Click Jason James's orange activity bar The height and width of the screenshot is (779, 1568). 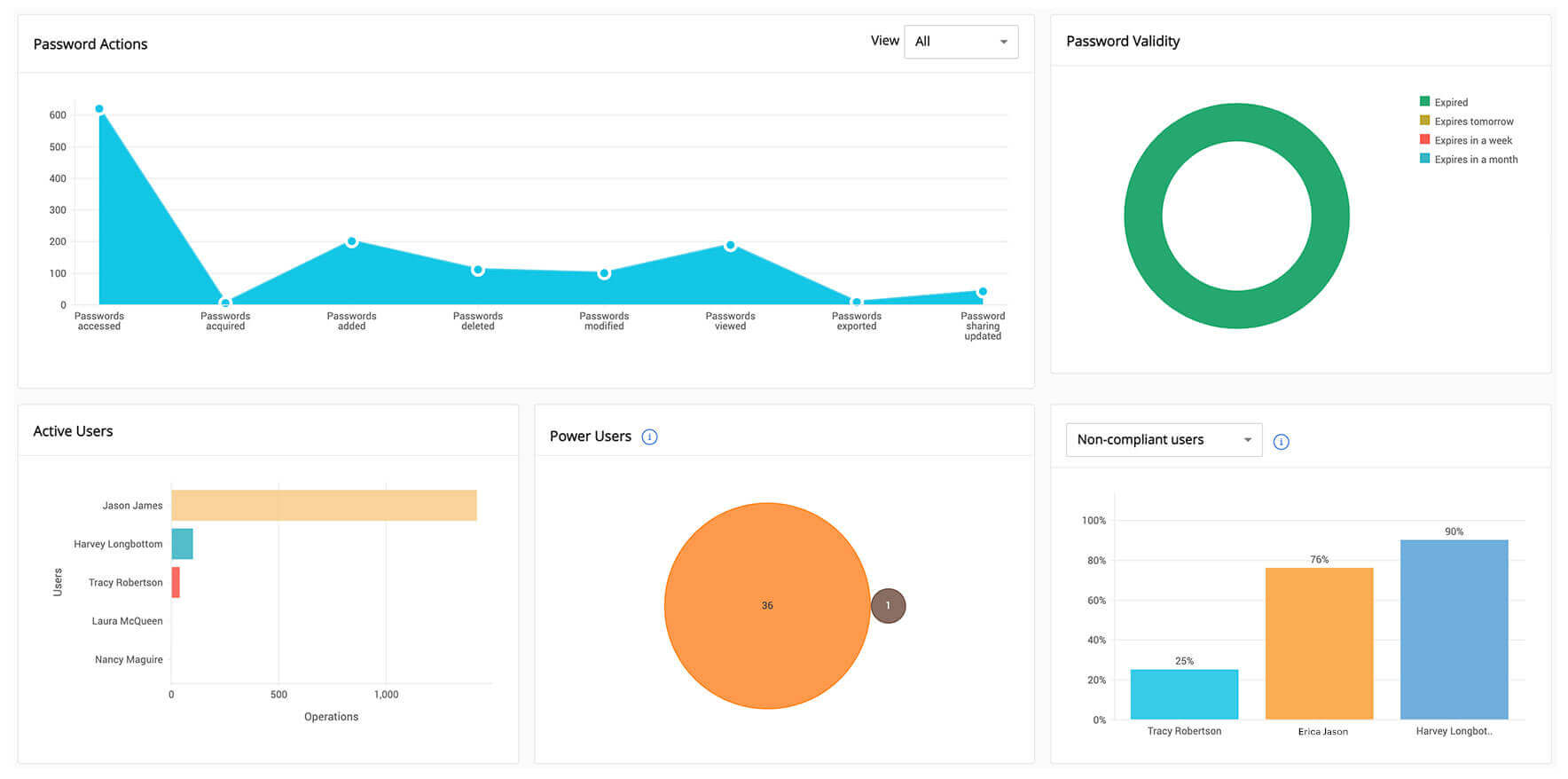[x=324, y=505]
